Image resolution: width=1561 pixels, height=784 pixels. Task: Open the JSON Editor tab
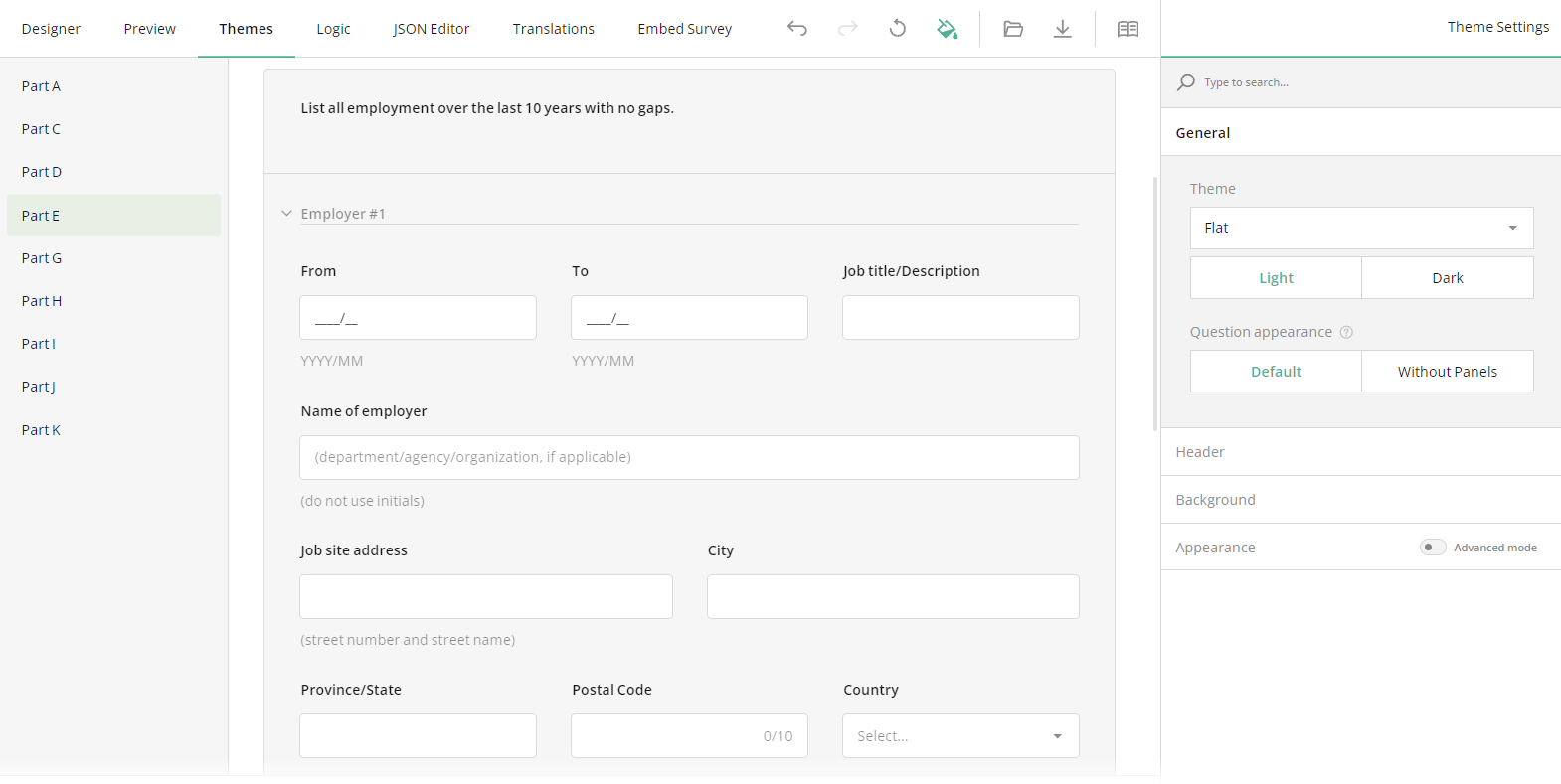[x=432, y=29]
